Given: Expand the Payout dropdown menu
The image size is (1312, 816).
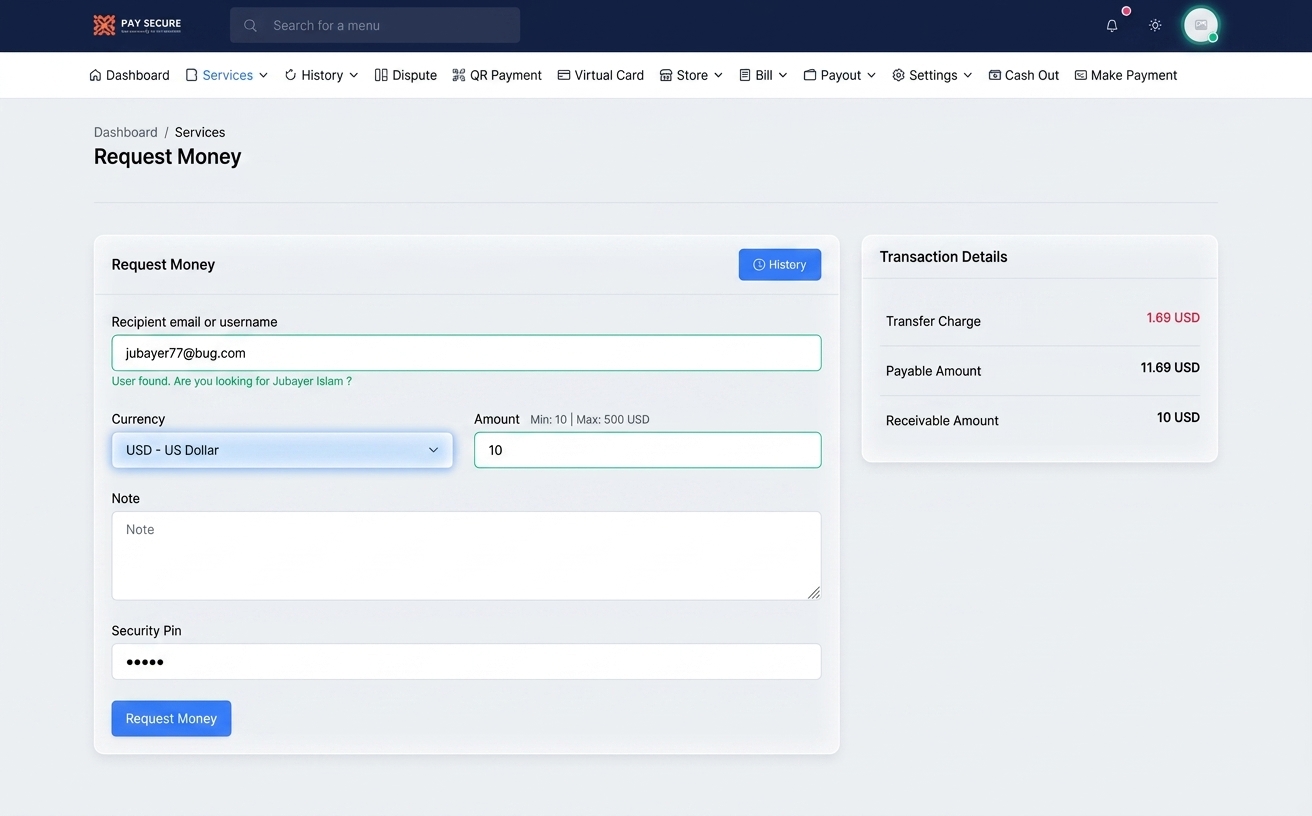Looking at the screenshot, I should coord(840,75).
